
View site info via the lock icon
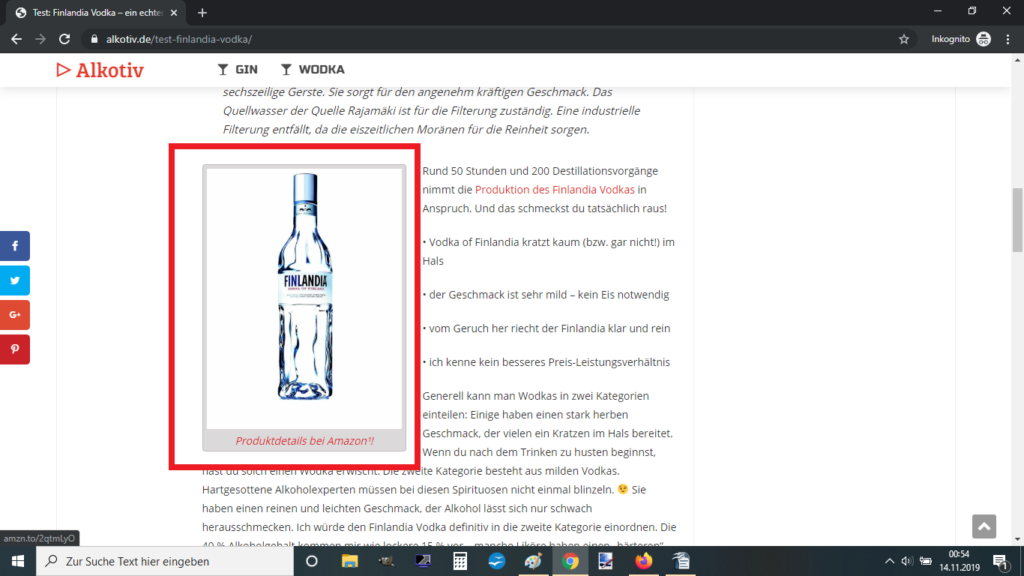(94, 39)
